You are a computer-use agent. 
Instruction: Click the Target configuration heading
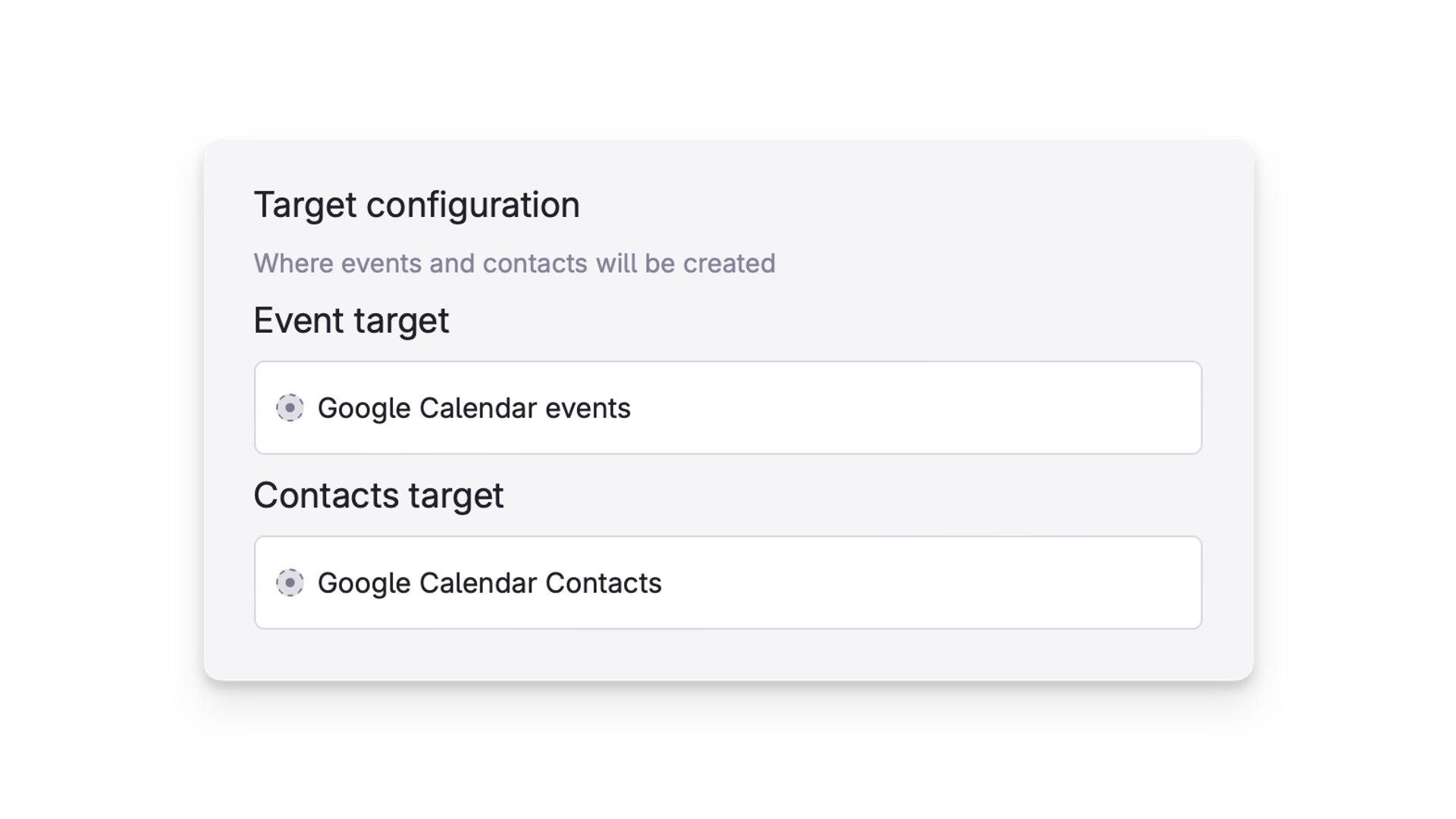417,205
